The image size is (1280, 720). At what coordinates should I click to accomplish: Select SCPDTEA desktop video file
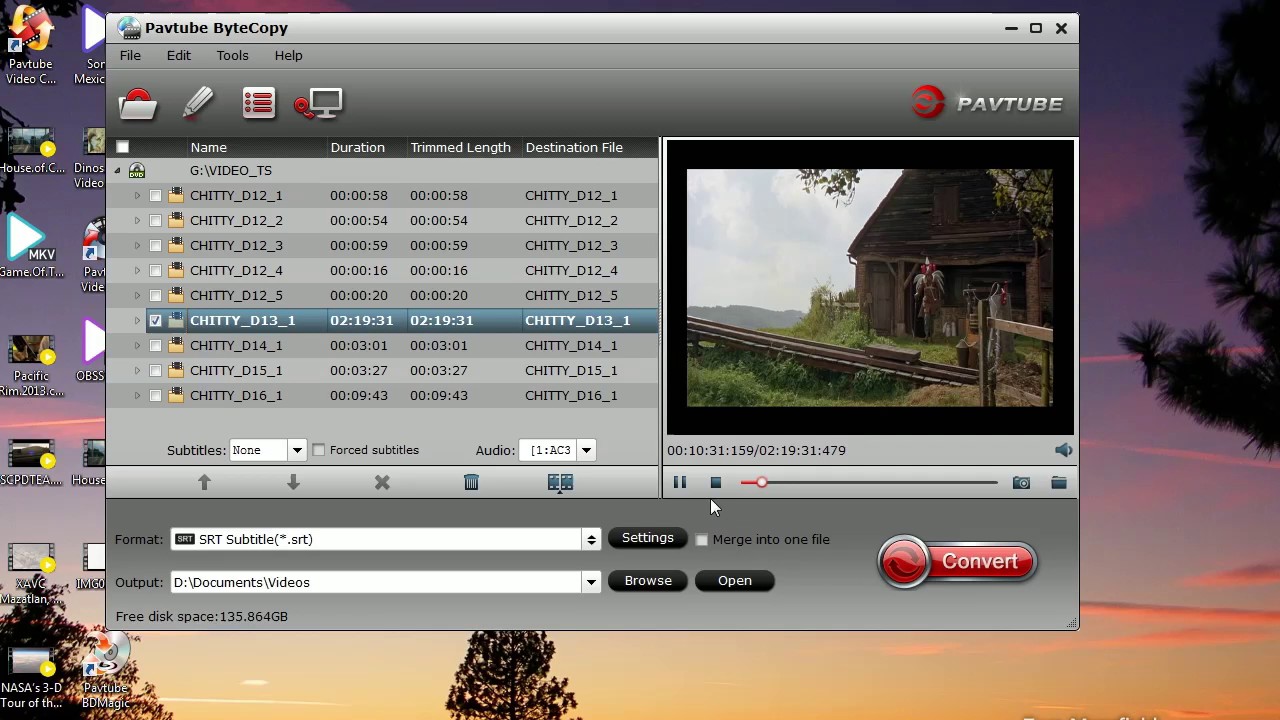(31, 462)
